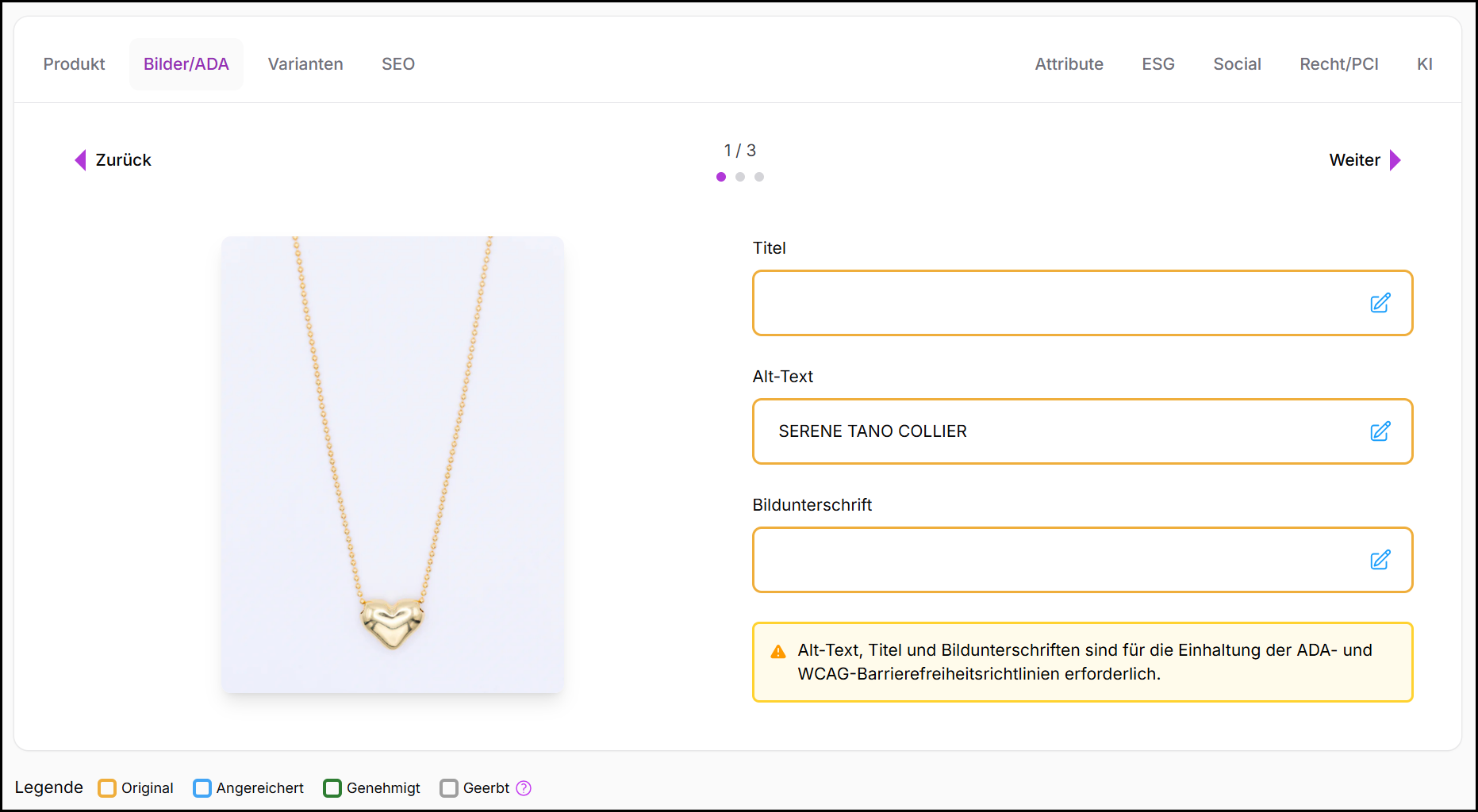
Task: Select the Angereichert legend box
Action: click(x=202, y=788)
